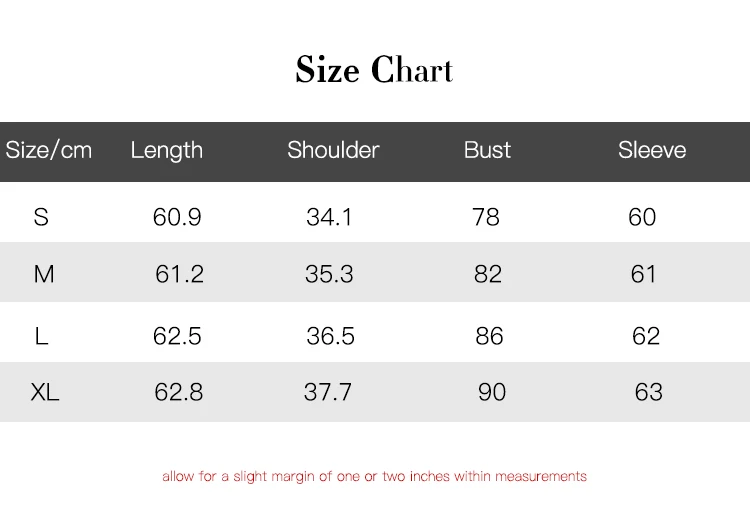The image size is (750, 512).
Task: Select the Shoulder column header
Action: point(333,150)
